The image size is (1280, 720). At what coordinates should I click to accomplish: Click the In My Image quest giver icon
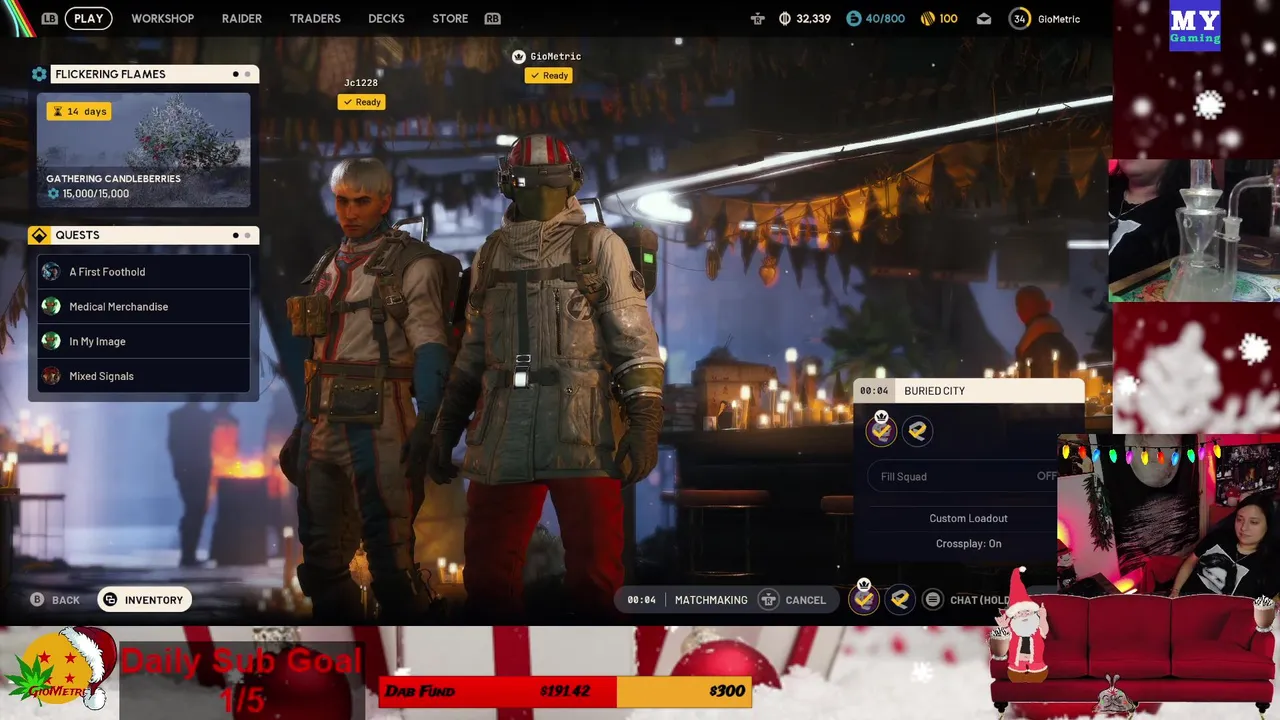click(x=51, y=341)
